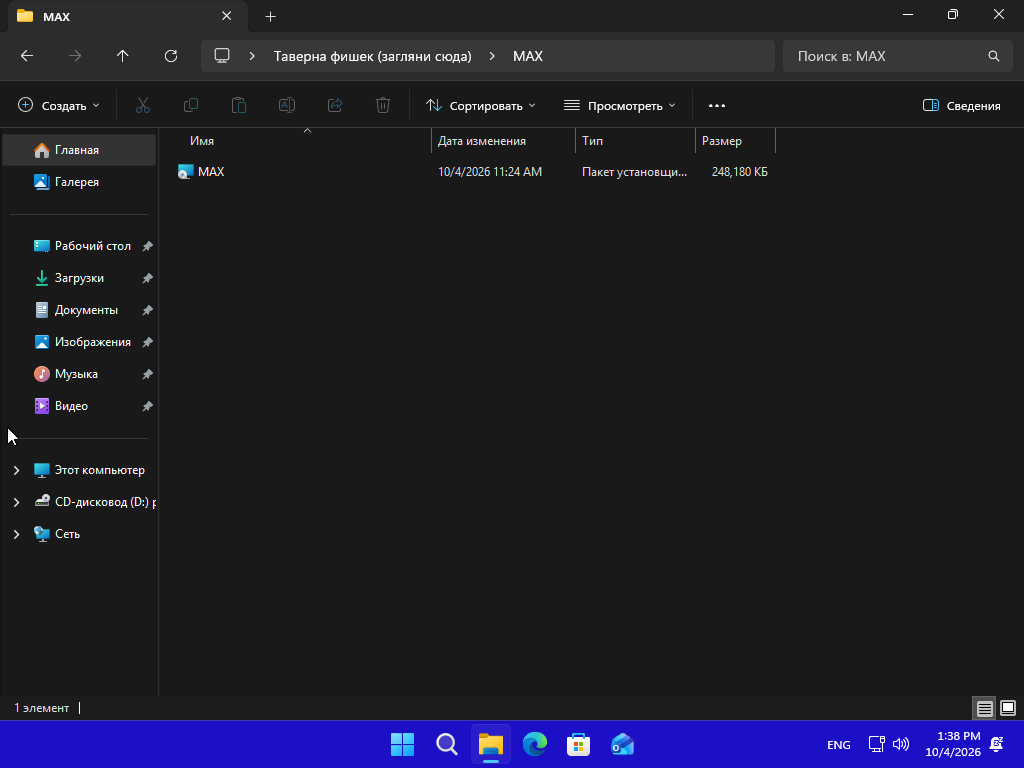Open the three-dots more options menu

[716, 105]
